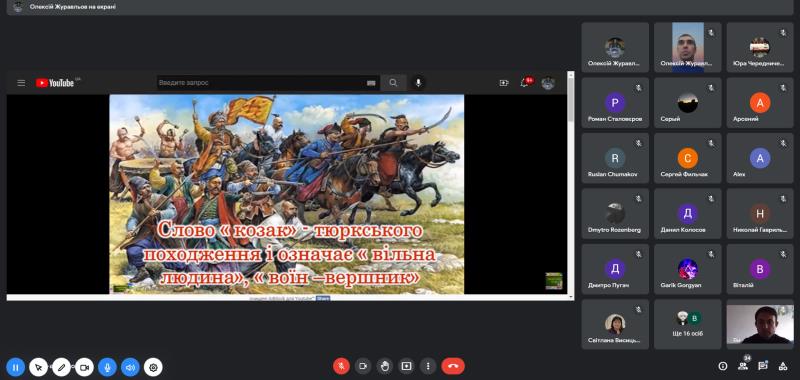Select the cursor pointer recording tool
The image size is (800, 380).
(38, 367)
